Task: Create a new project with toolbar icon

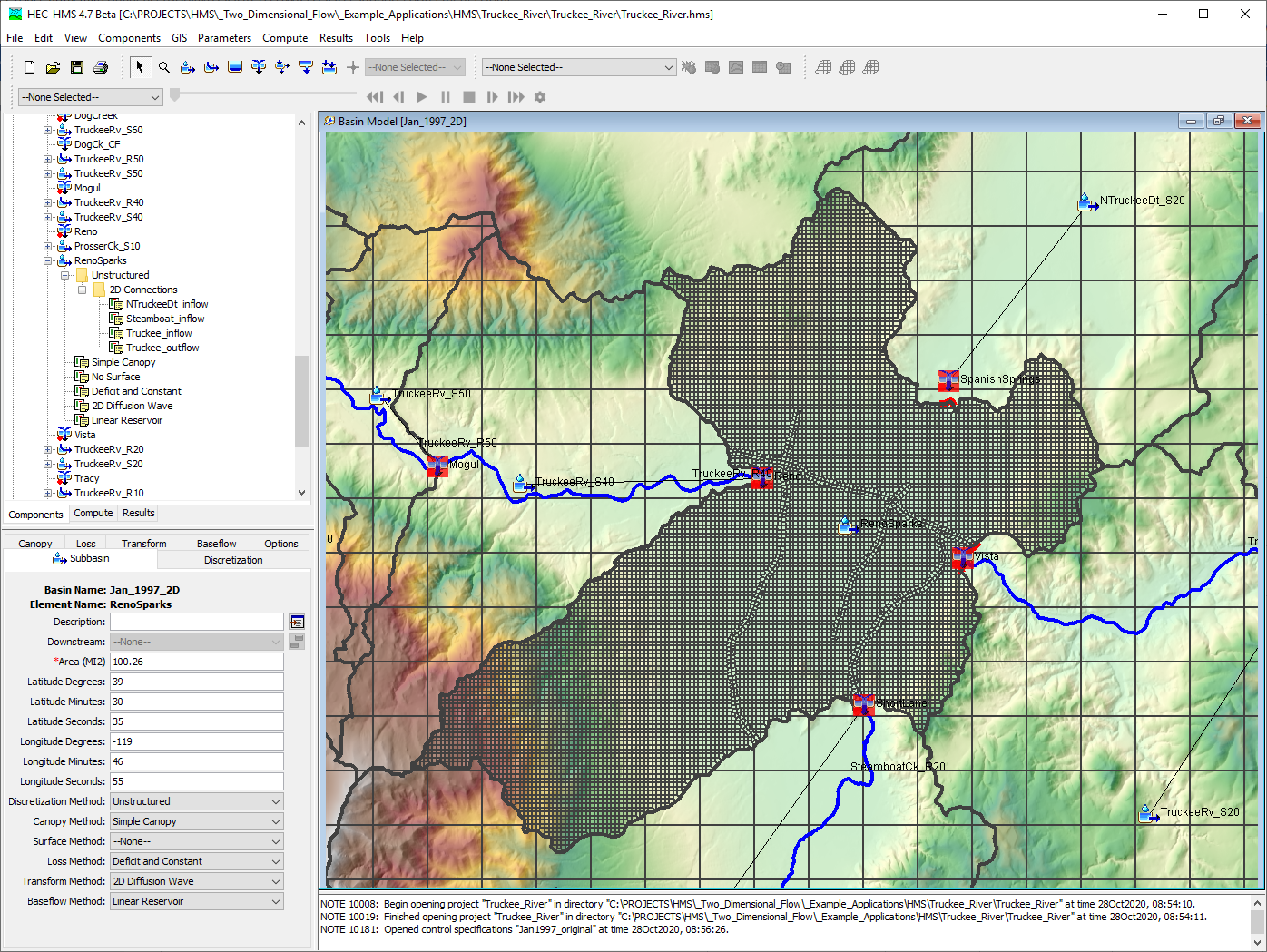Action: (x=30, y=67)
